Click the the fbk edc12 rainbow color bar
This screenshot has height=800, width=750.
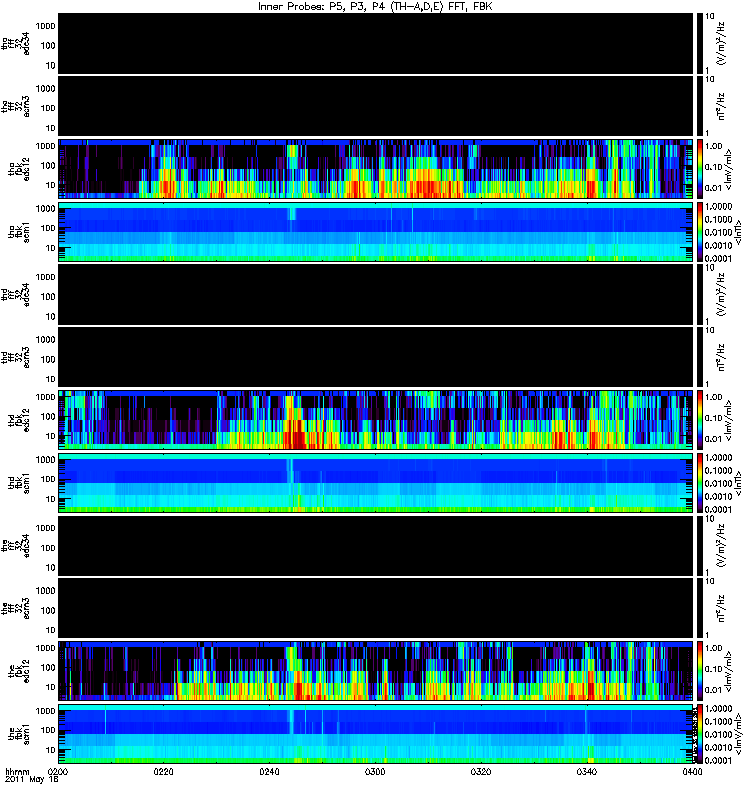coord(699,670)
